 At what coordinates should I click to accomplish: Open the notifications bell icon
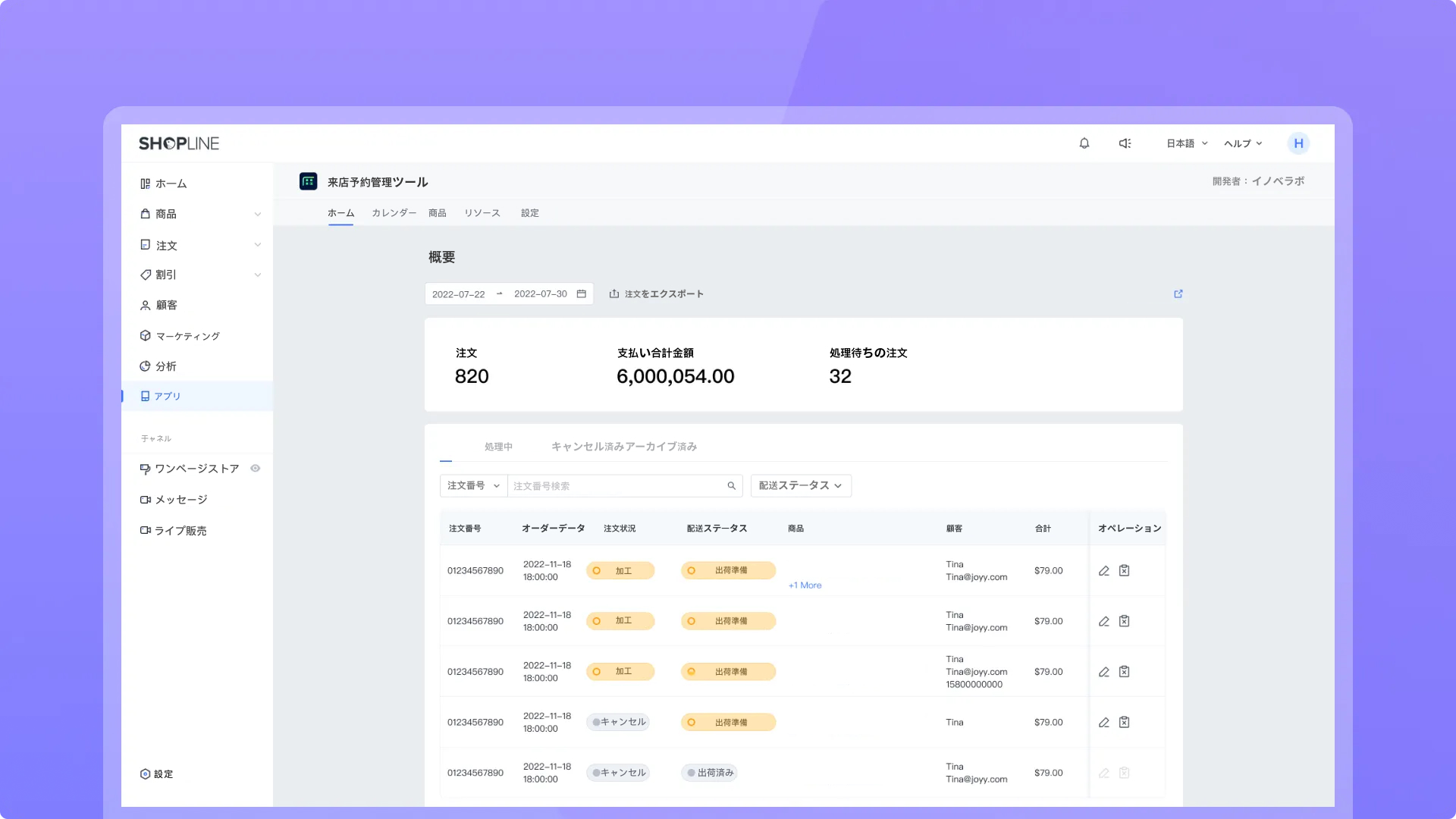pos(1084,143)
